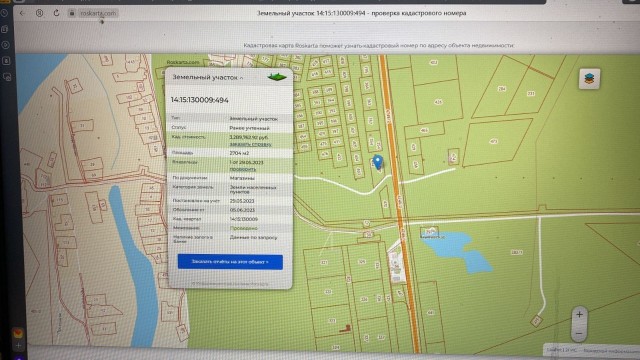Click the roskarta.com address bar
Screen dimensions: 640x360
coord(98,13)
